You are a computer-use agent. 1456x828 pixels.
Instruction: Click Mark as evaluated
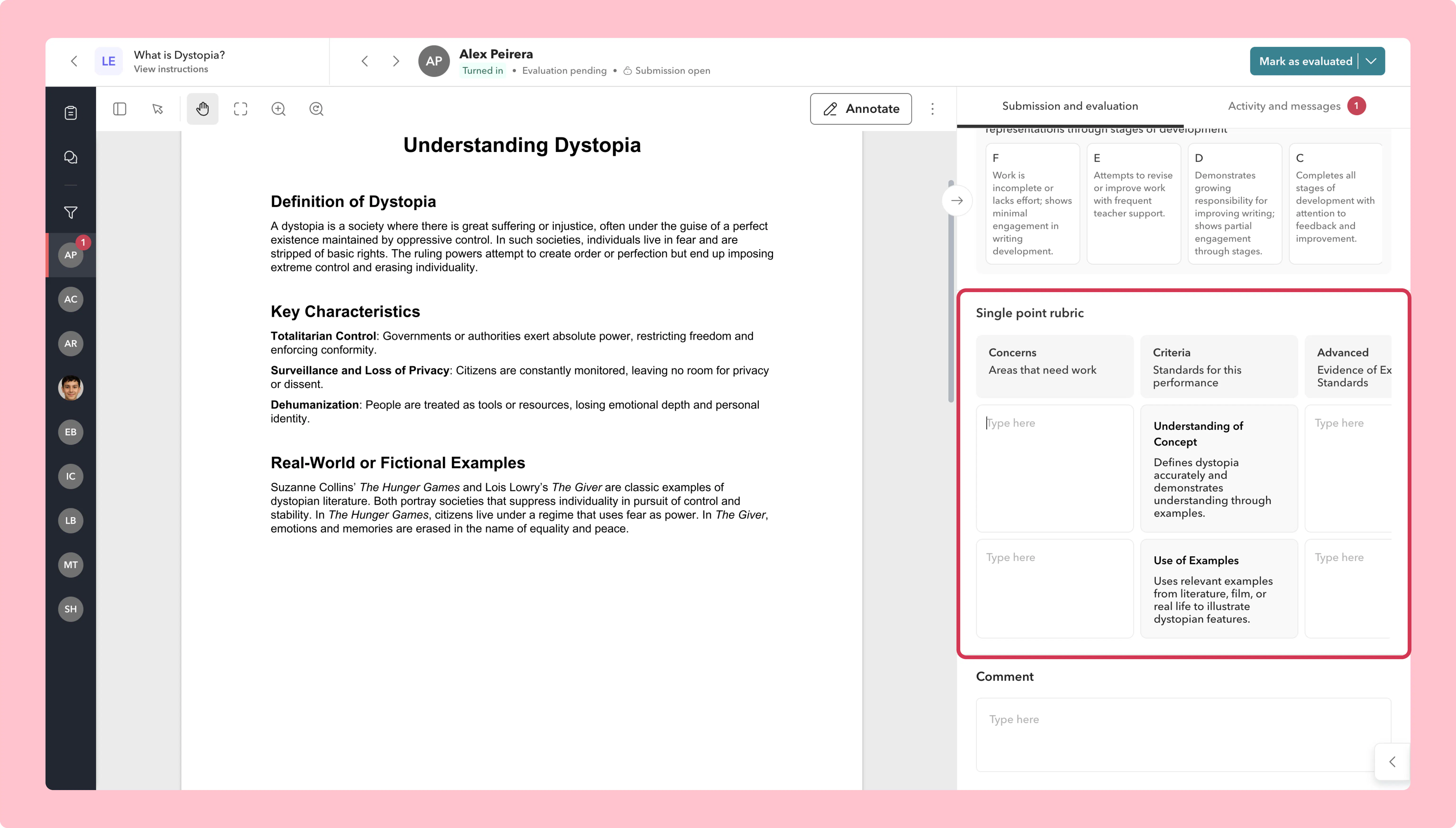point(1305,61)
